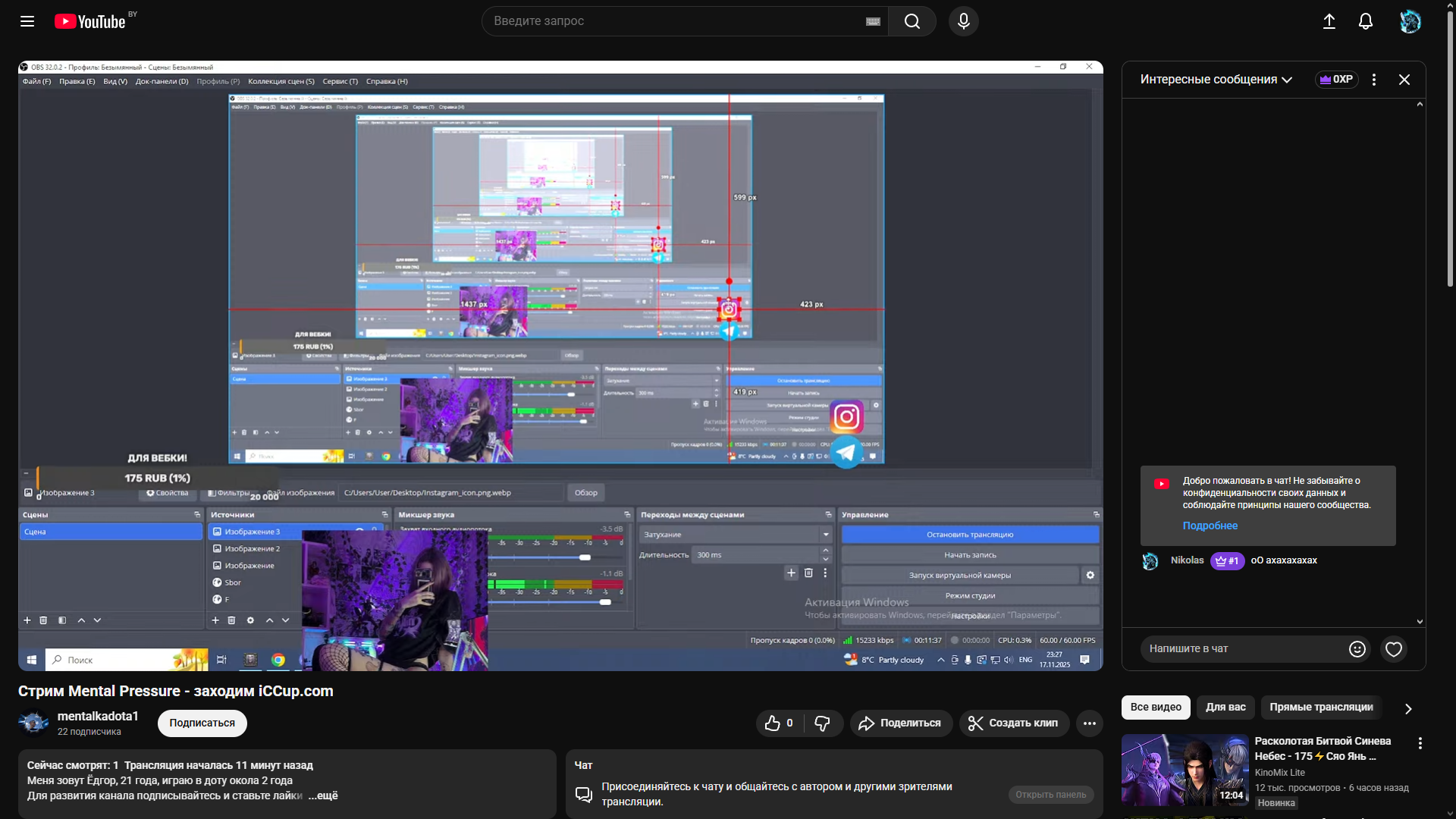The height and width of the screenshot is (819, 1456).
Task: Click the upload/create icon in header
Action: pos(1329,21)
